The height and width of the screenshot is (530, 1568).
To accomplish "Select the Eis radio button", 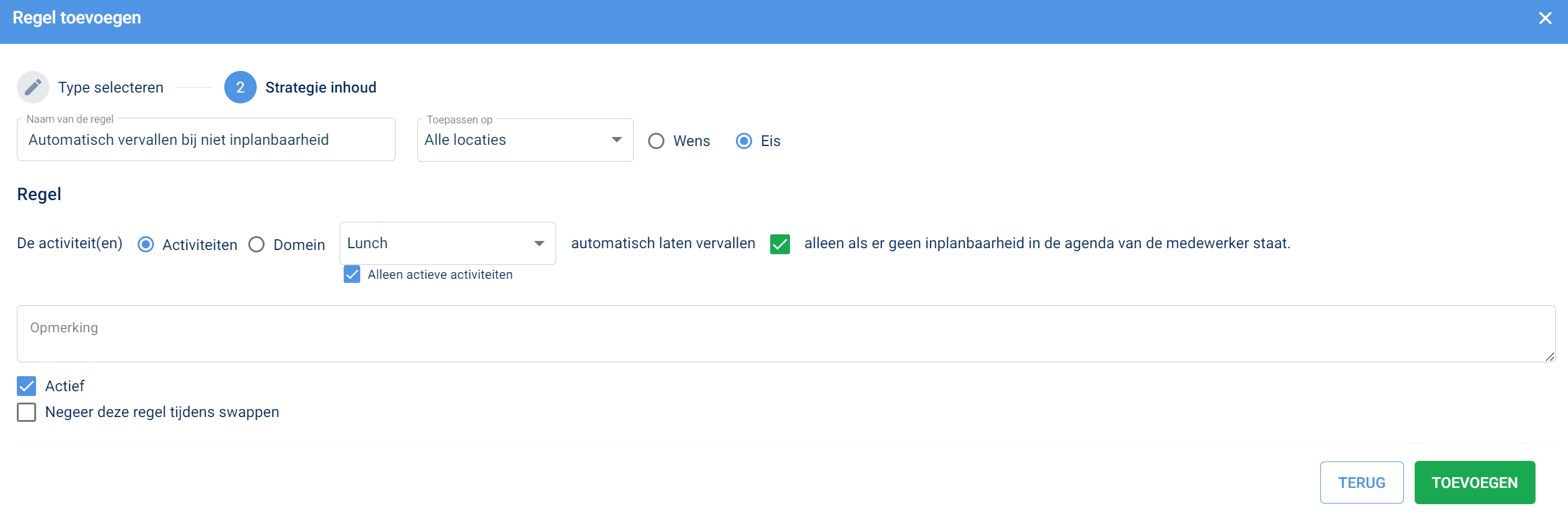I will (743, 141).
